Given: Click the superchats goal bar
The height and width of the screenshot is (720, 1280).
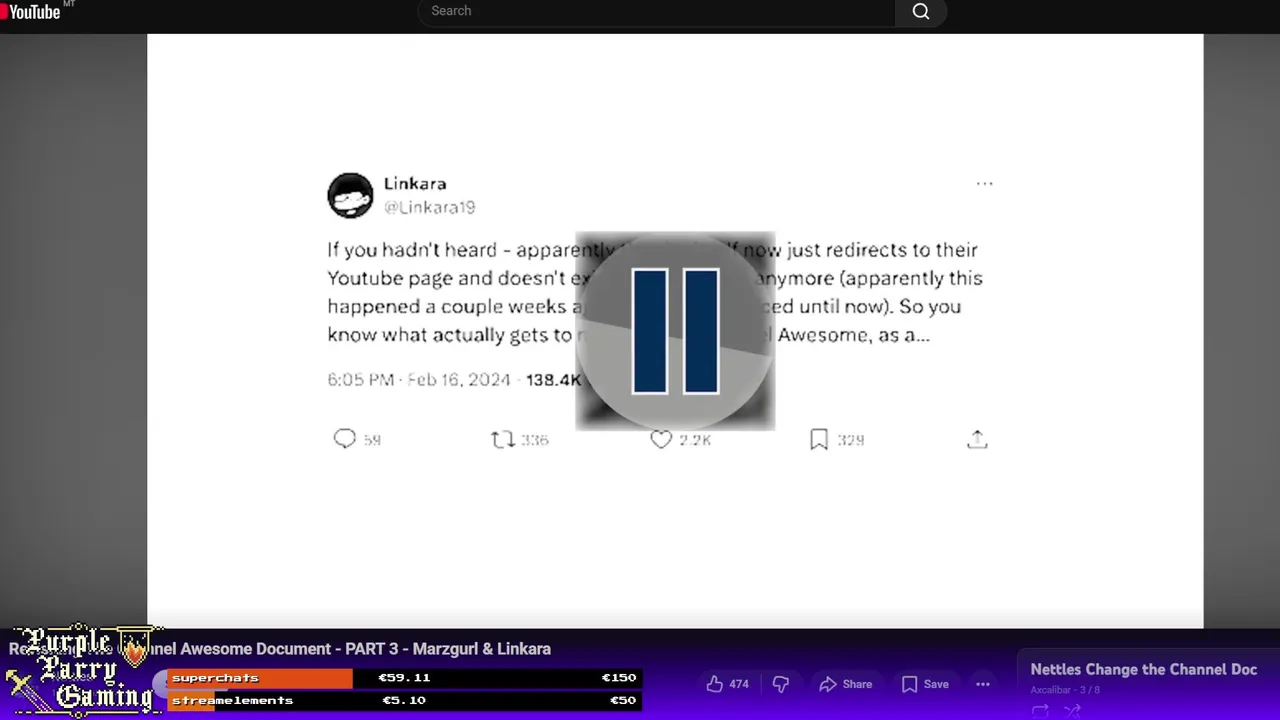Looking at the screenshot, I should 403,678.
